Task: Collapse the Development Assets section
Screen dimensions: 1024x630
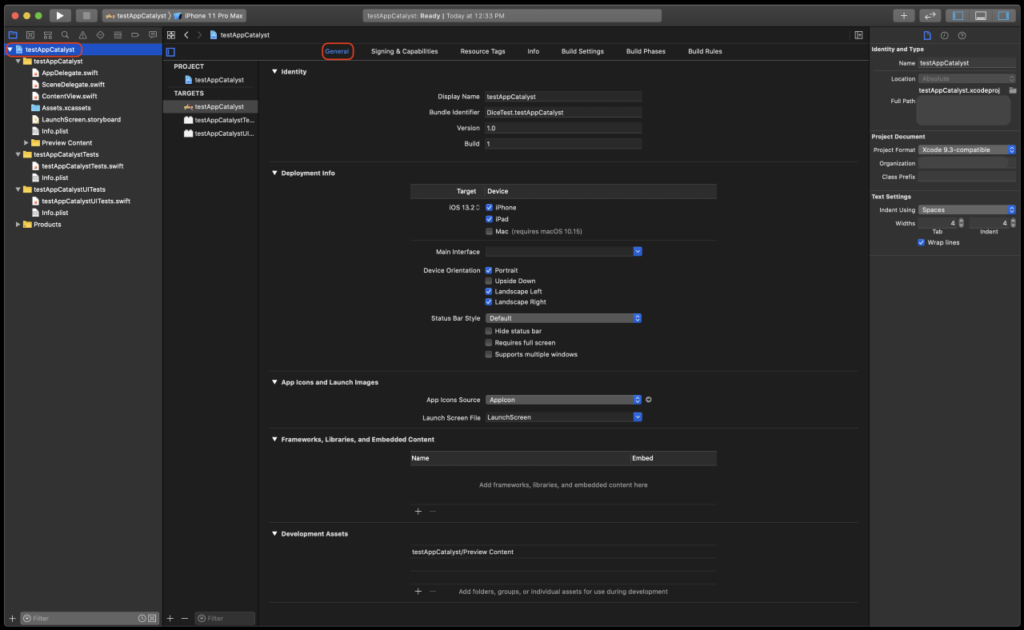Action: tap(274, 533)
